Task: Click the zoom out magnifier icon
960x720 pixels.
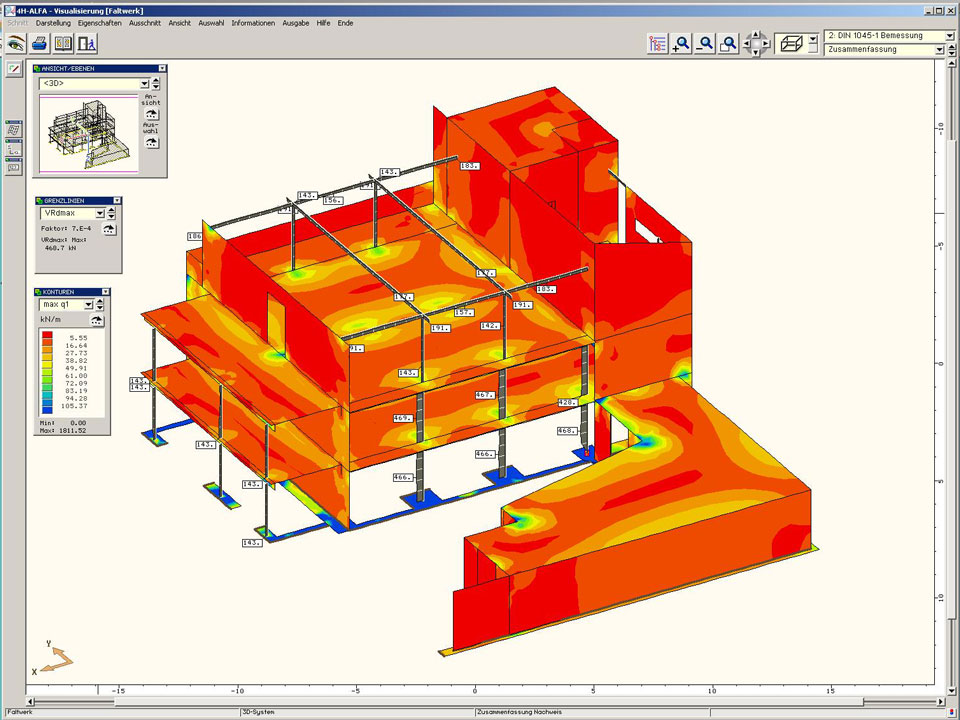Action: point(706,43)
